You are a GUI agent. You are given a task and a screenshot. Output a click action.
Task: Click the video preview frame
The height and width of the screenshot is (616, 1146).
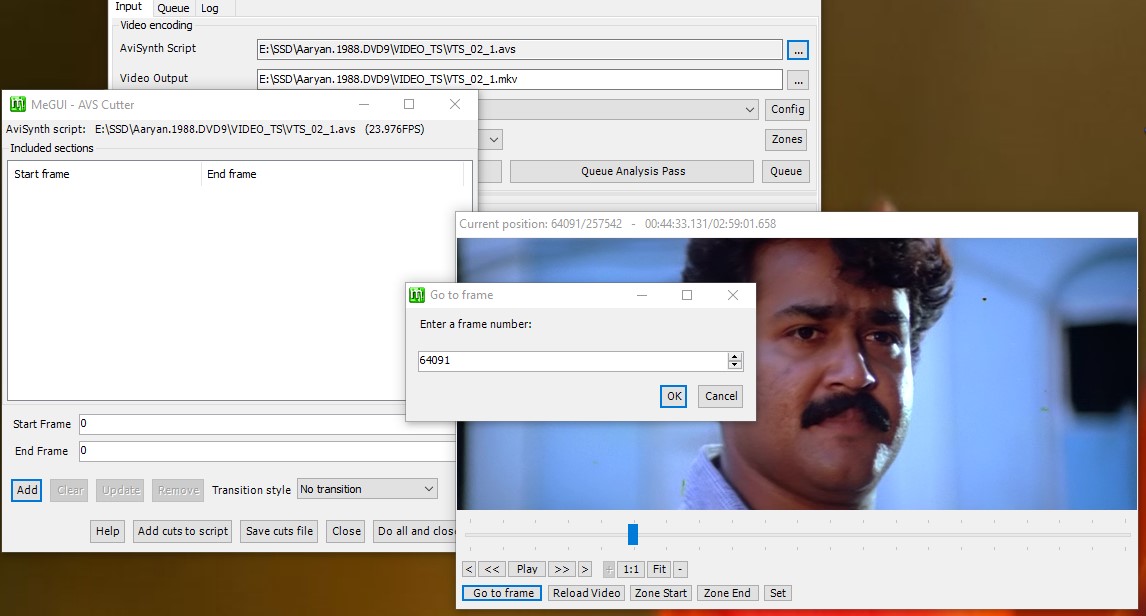pyautogui.click(x=797, y=373)
